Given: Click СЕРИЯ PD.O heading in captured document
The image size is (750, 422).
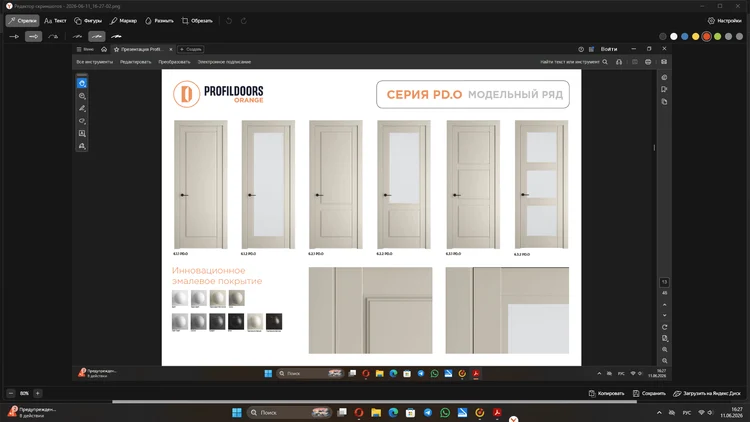Looking at the screenshot, I should coord(424,95).
